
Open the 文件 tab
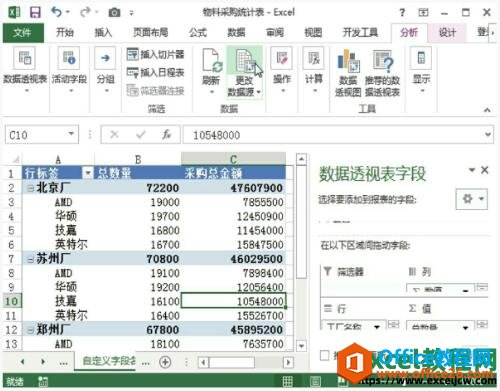(x=23, y=33)
